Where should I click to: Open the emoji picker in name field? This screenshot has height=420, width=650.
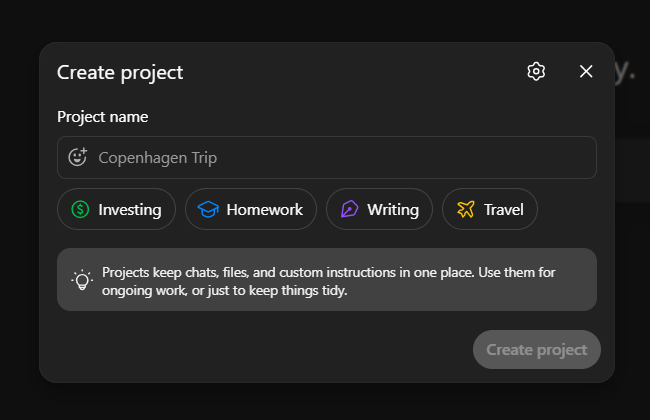click(x=77, y=157)
